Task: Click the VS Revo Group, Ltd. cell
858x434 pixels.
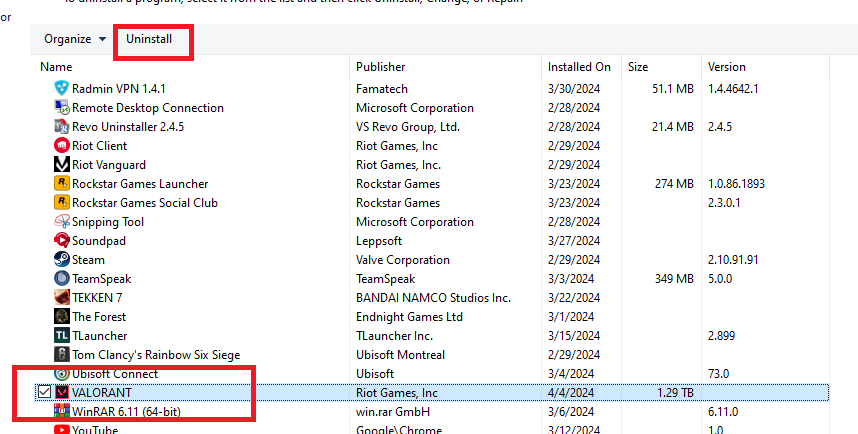Action: [408, 127]
